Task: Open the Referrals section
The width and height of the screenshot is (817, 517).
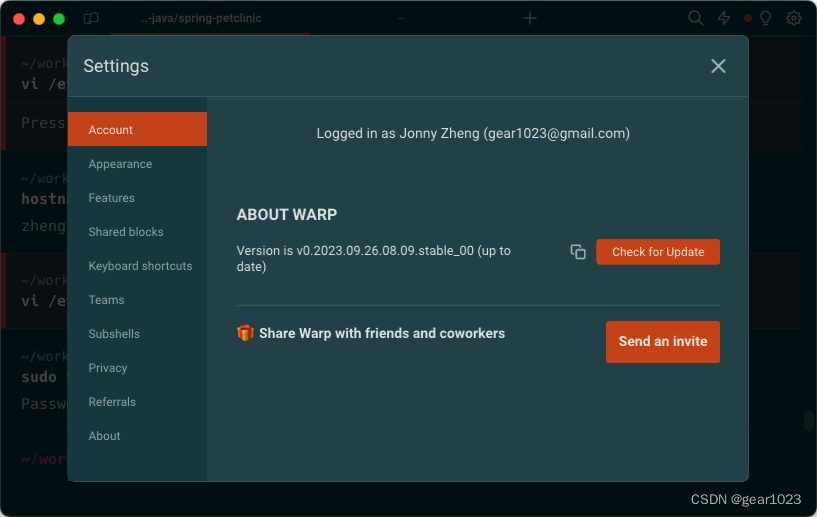Action: pyautogui.click(x=138, y=402)
